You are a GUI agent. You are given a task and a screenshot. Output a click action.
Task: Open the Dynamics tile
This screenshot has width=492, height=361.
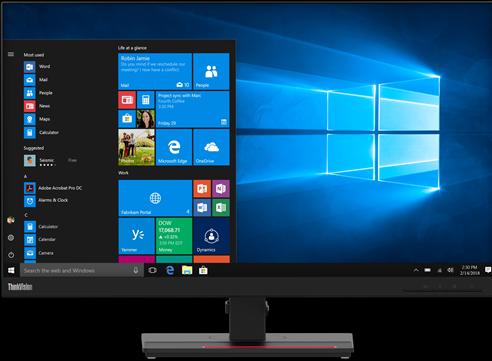tap(211, 236)
